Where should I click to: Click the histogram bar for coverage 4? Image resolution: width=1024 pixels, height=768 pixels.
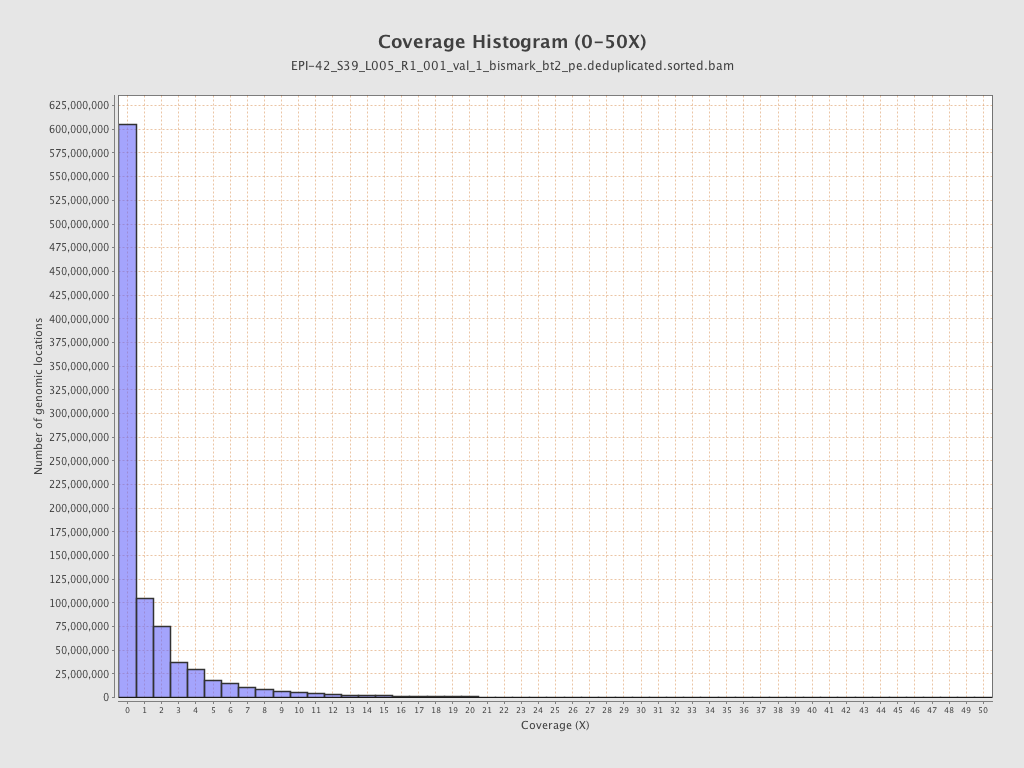(x=196, y=683)
